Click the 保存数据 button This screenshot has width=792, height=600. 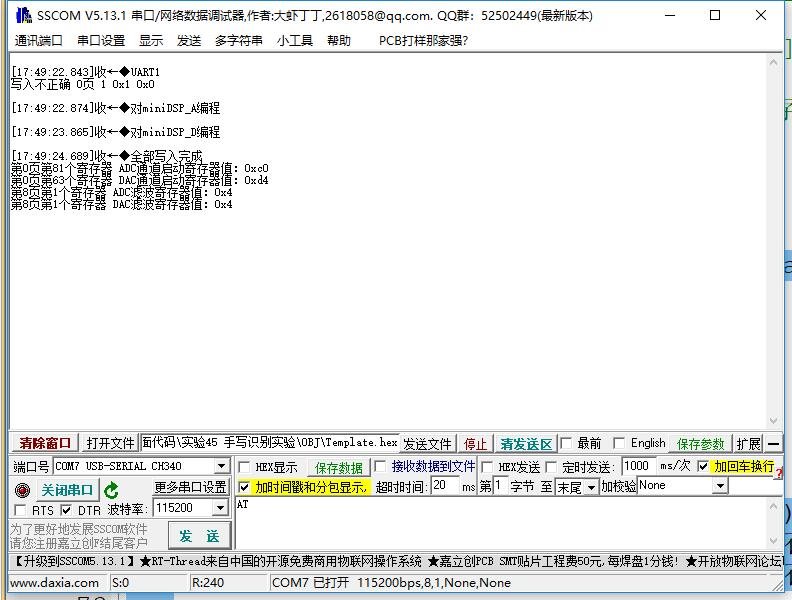(x=338, y=468)
